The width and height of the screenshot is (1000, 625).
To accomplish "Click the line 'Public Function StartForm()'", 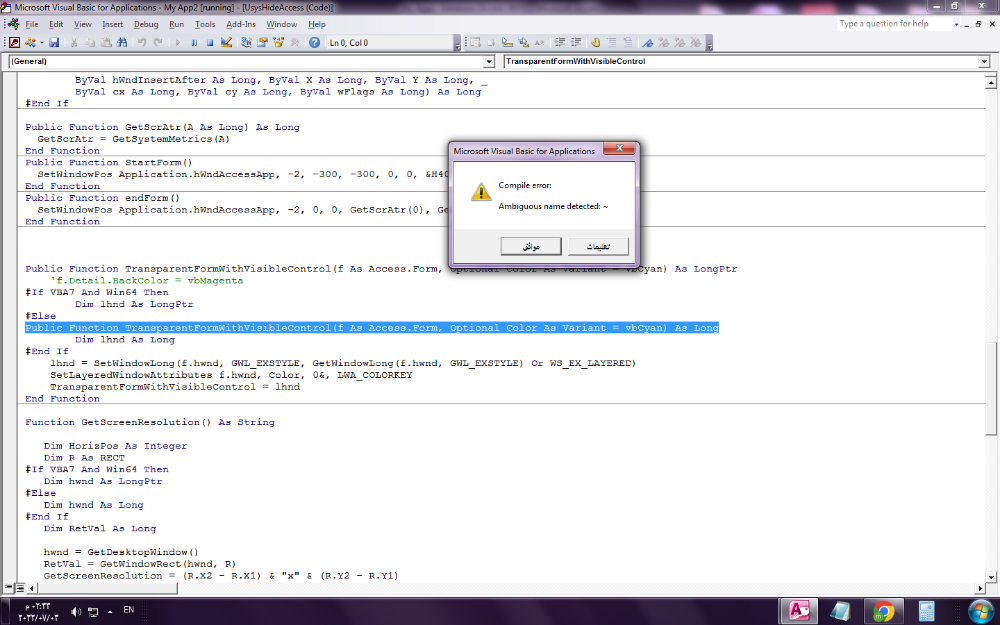I will 108,163.
